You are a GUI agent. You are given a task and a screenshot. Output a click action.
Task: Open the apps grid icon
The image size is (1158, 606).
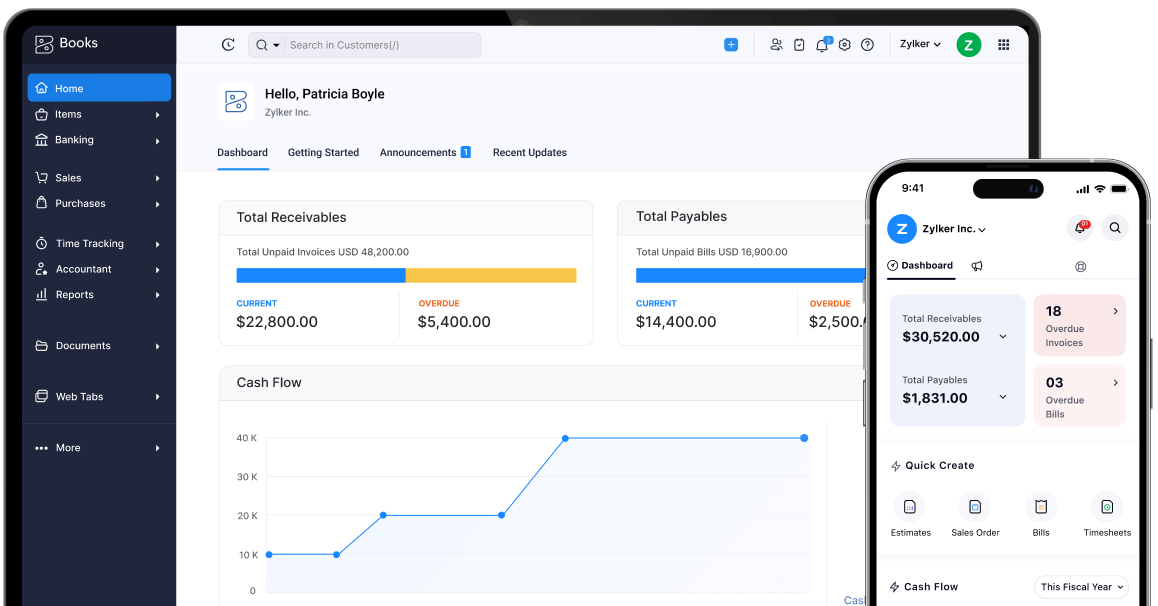tap(1003, 44)
